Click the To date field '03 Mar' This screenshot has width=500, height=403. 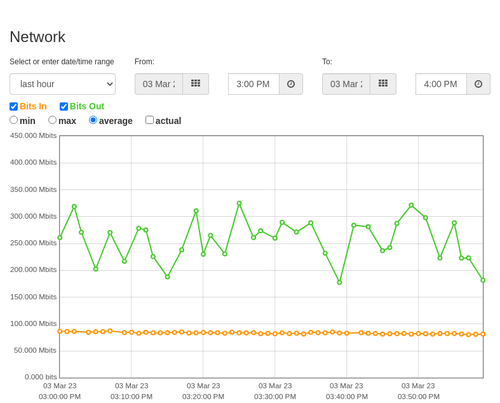pyautogui.click(x=346, y=84)
